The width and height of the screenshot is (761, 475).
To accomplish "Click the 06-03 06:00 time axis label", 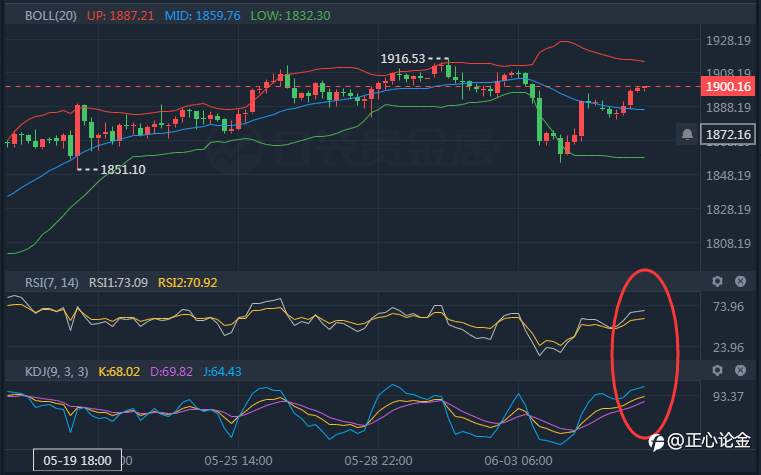I will [x=518, y=460].
